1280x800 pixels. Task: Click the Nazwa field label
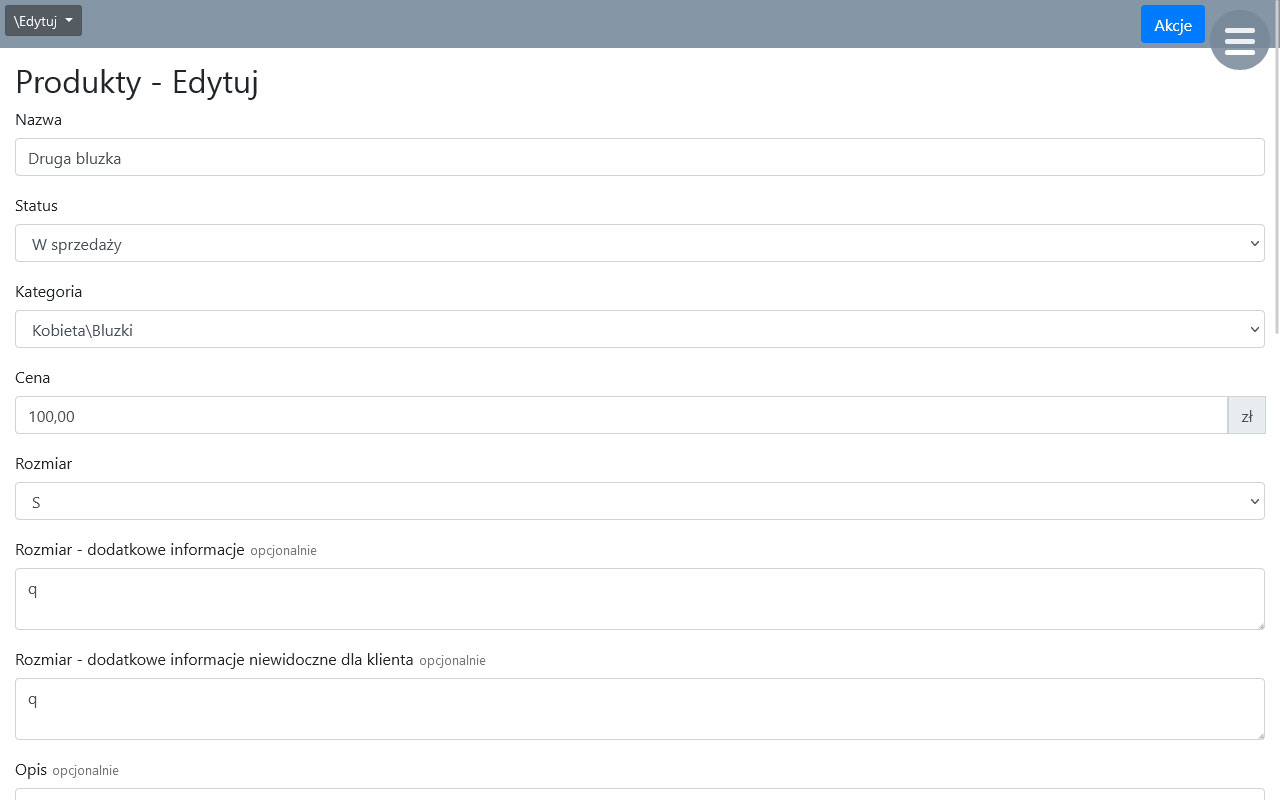tap(38, 120)
